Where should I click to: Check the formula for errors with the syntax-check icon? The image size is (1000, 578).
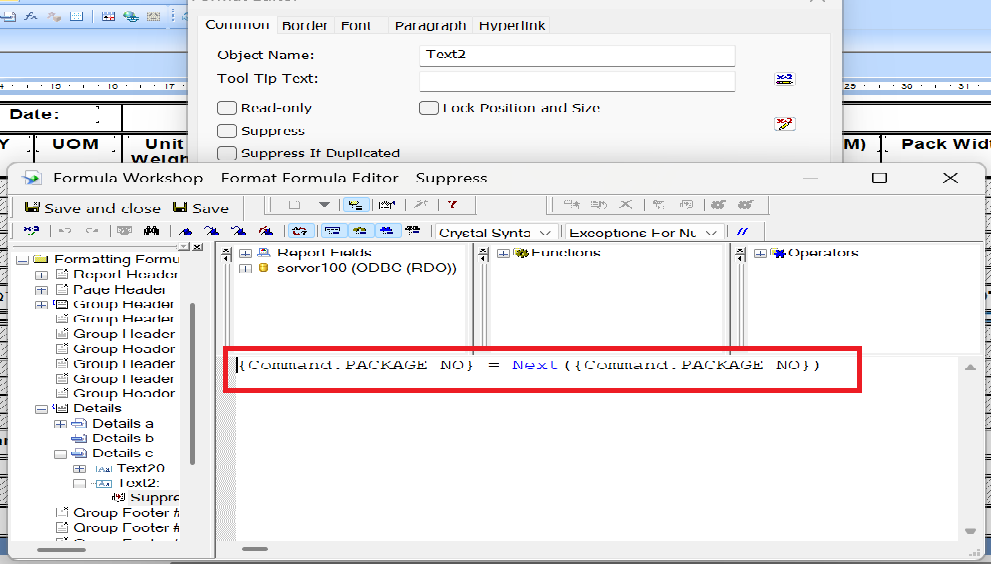[300, 230]
